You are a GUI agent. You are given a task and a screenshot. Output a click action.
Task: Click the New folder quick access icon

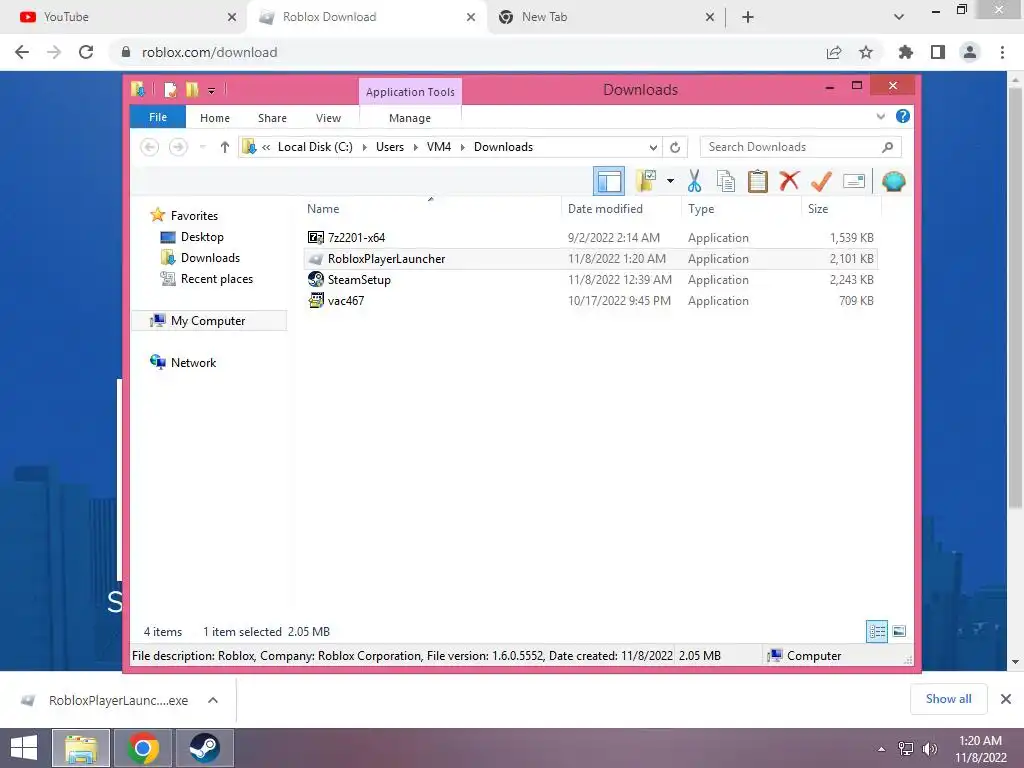coord(192,89)
